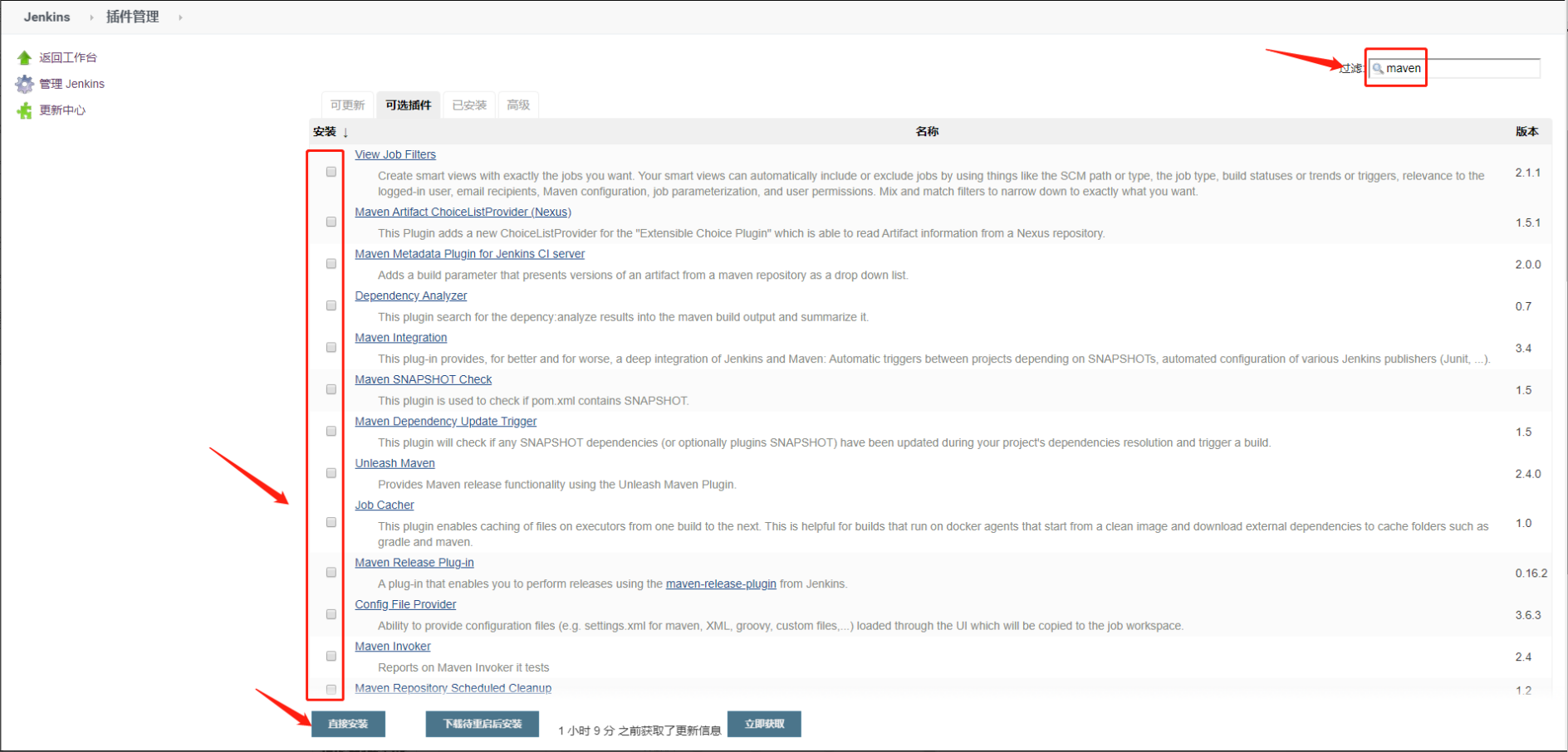1568x752 pixels.
Task: Check the Config File Provider checkbox
Action: point(331,614)
